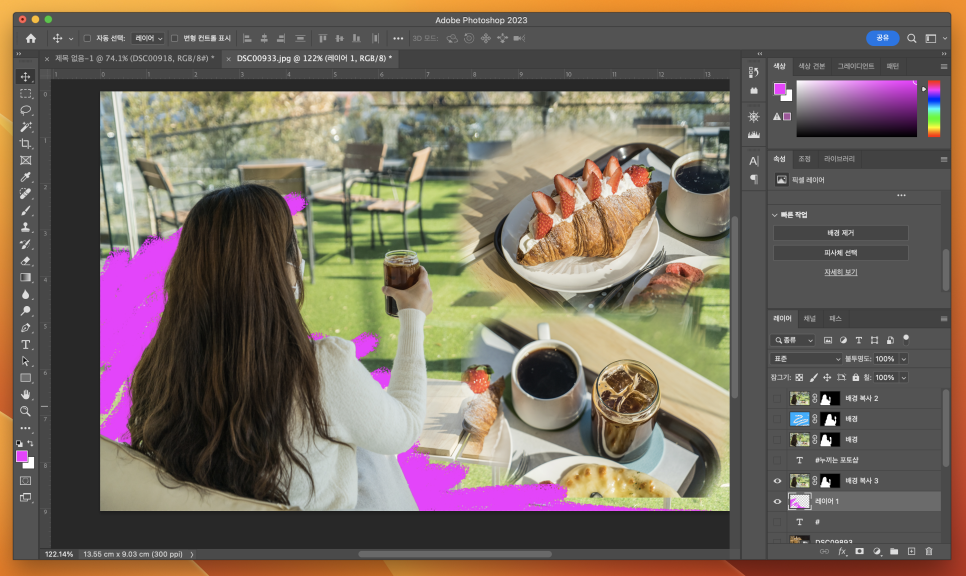
Task: Create a new layer with plus icon
Action: [x=911, y=551]
